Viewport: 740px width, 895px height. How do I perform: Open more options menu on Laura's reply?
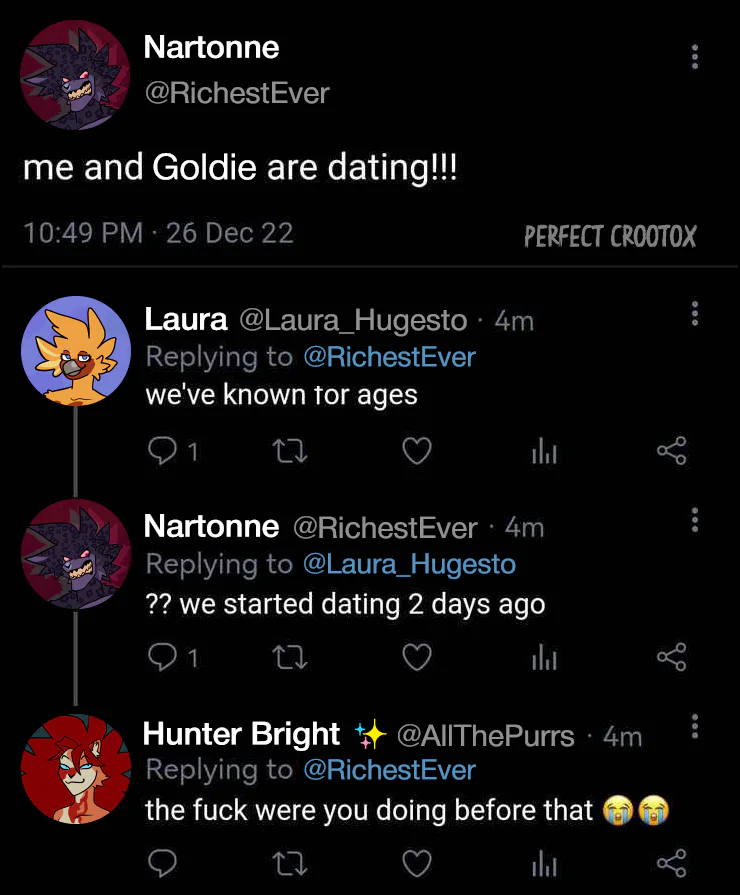[x=694, y=314]
